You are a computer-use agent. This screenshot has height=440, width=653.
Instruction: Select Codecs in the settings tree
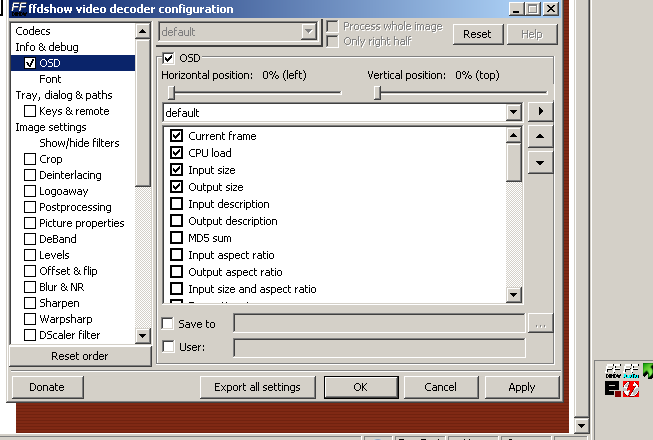click(x=33, y=31)
